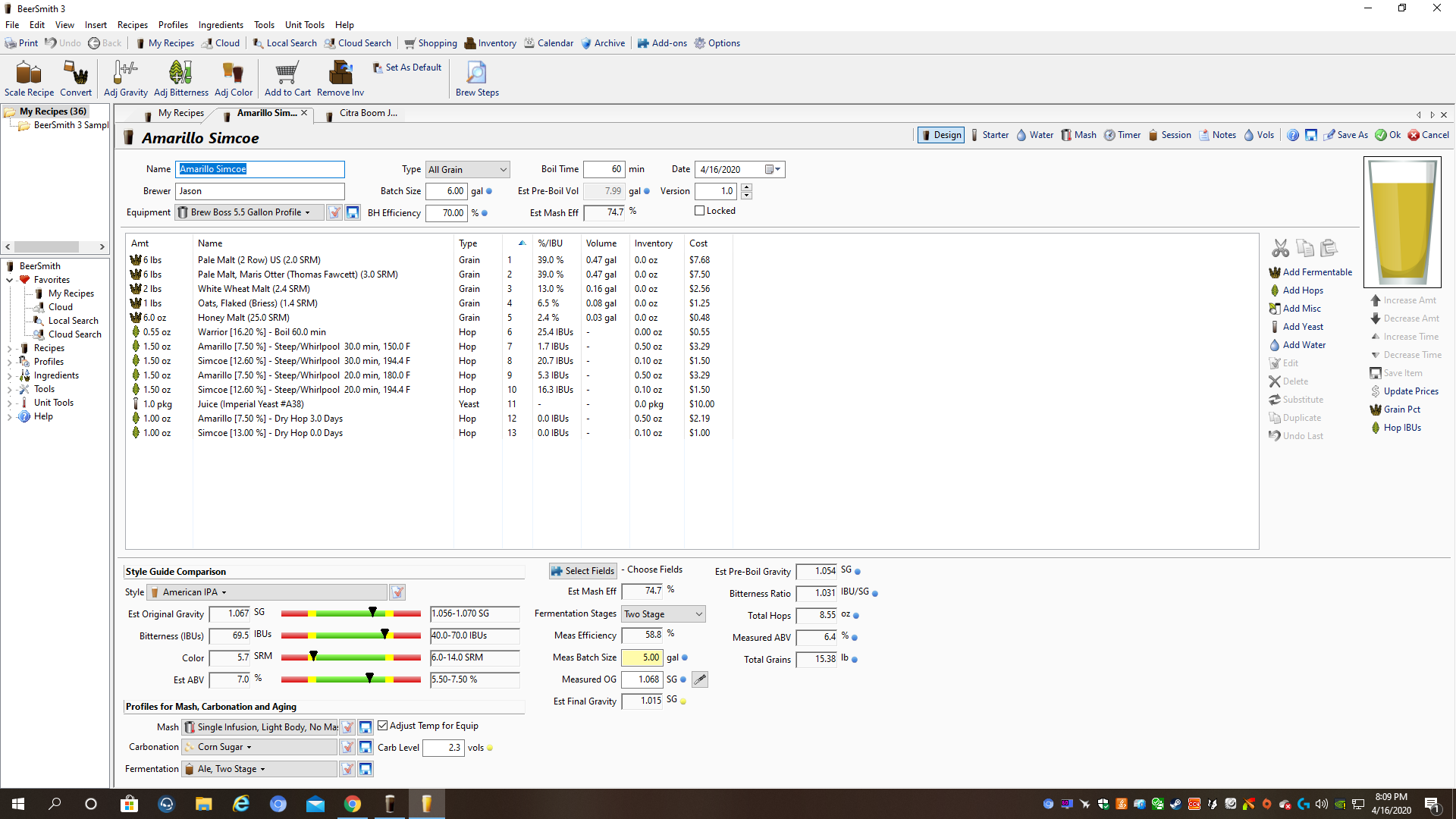The height and width of the screenshot is (819, 1456).
Task: Click the Ok button
Action: tap(1389, 135)
